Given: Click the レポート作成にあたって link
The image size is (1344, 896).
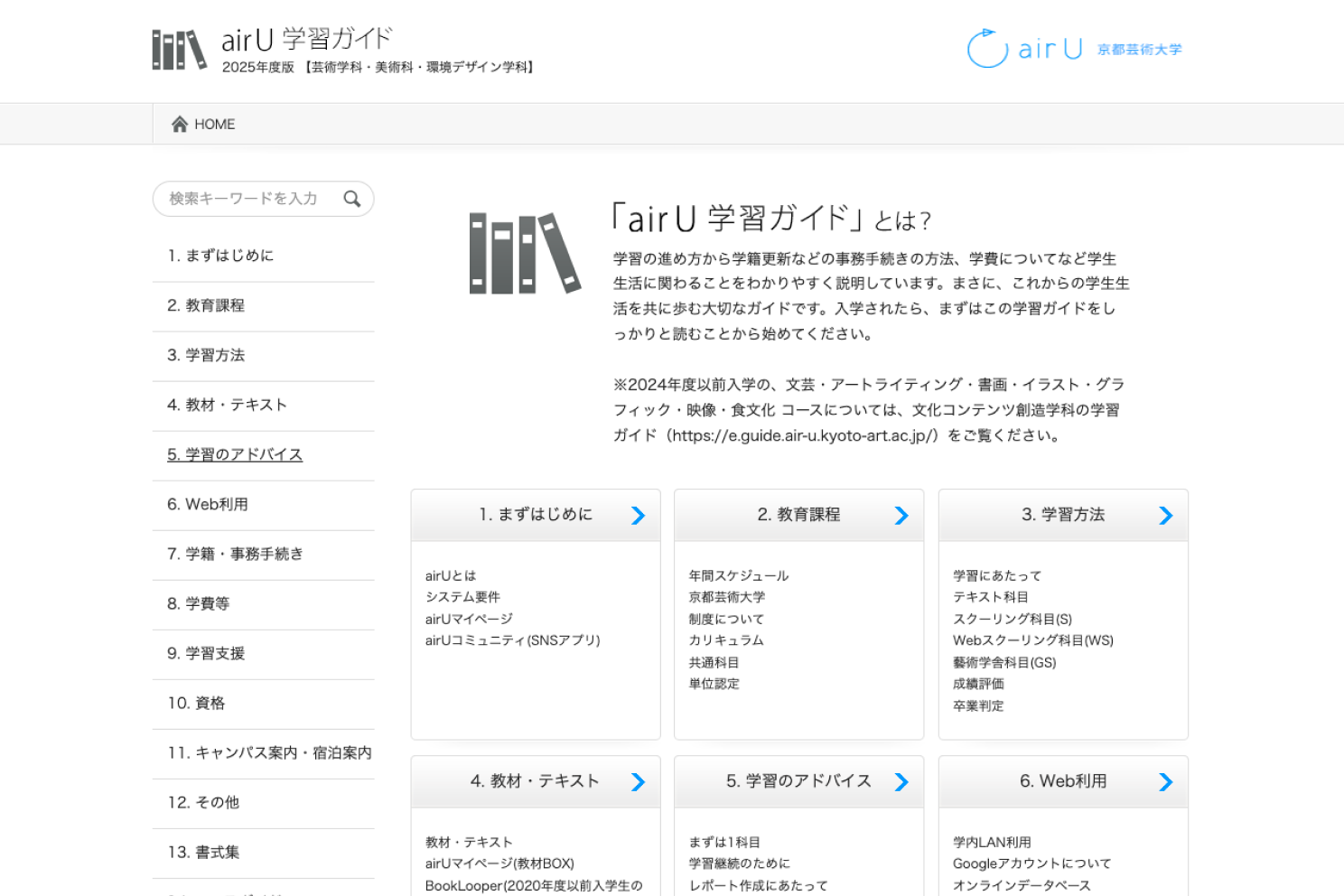Looking at the screenshot, I should point(759,885).
